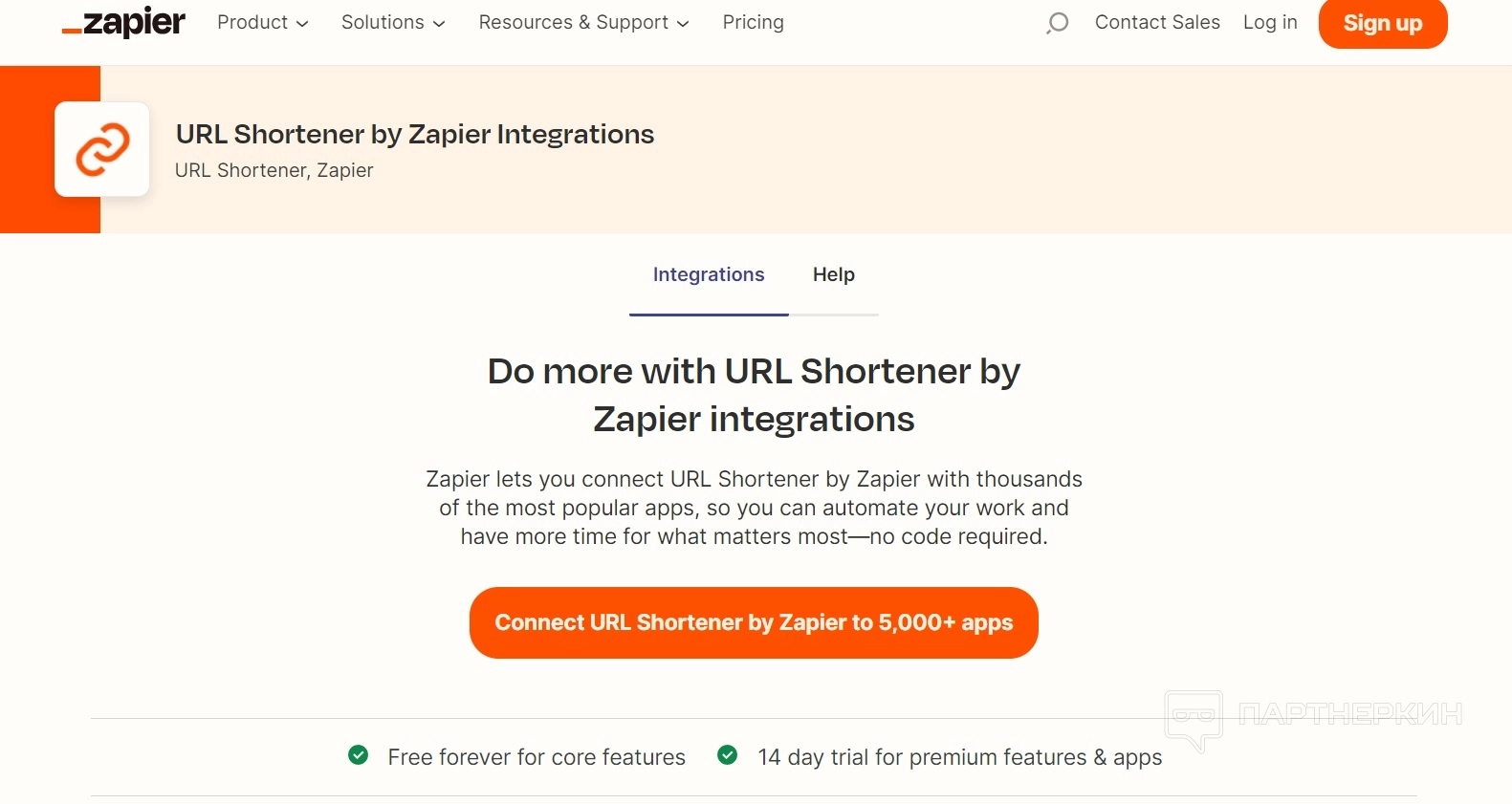Switch to the Help tab
This screenshot has height=804, width=1512.
pos(834,275)
